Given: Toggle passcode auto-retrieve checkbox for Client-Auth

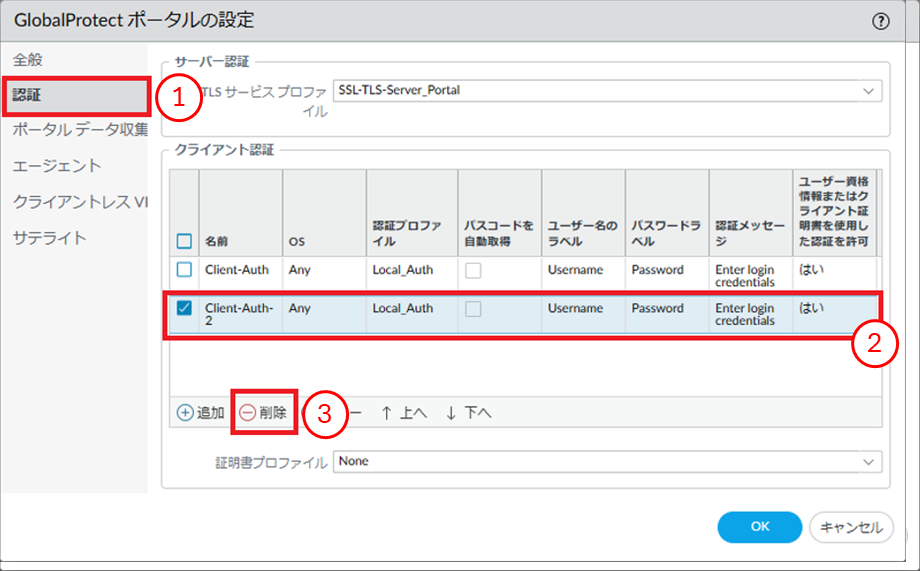Looking at the screenshot, I should [473, 270].
